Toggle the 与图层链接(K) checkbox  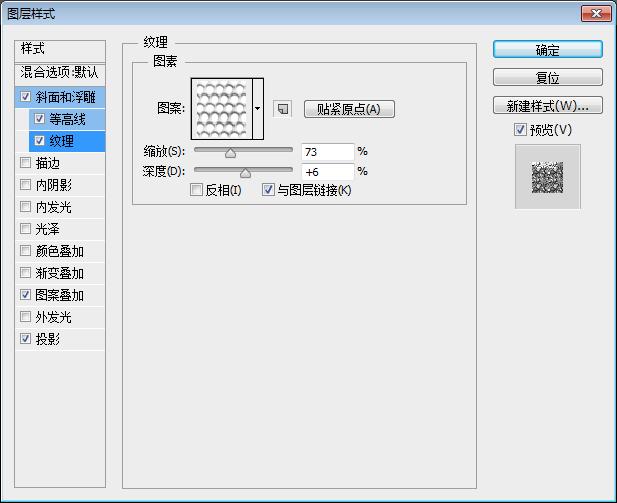coord(268,190)
